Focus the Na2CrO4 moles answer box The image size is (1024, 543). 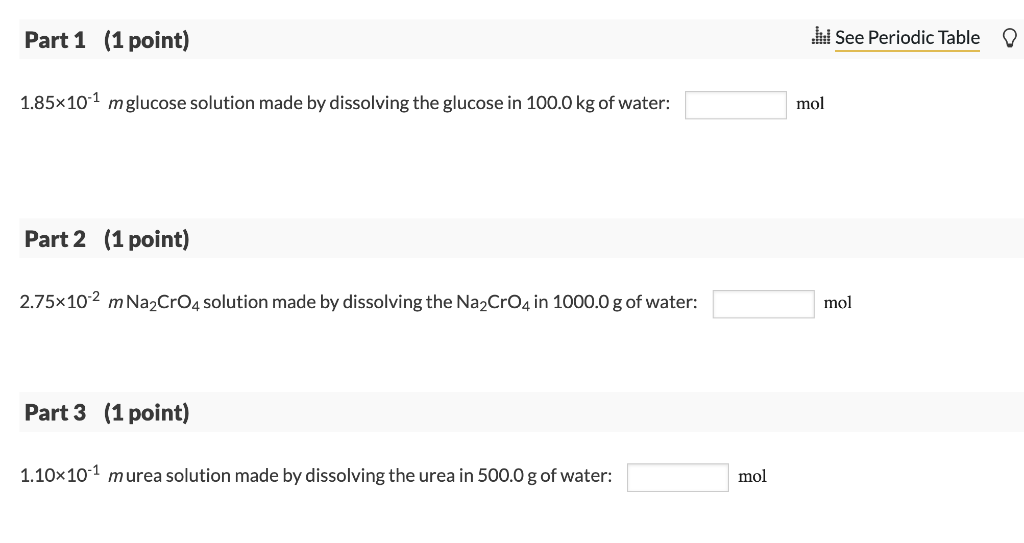point(763,303)
